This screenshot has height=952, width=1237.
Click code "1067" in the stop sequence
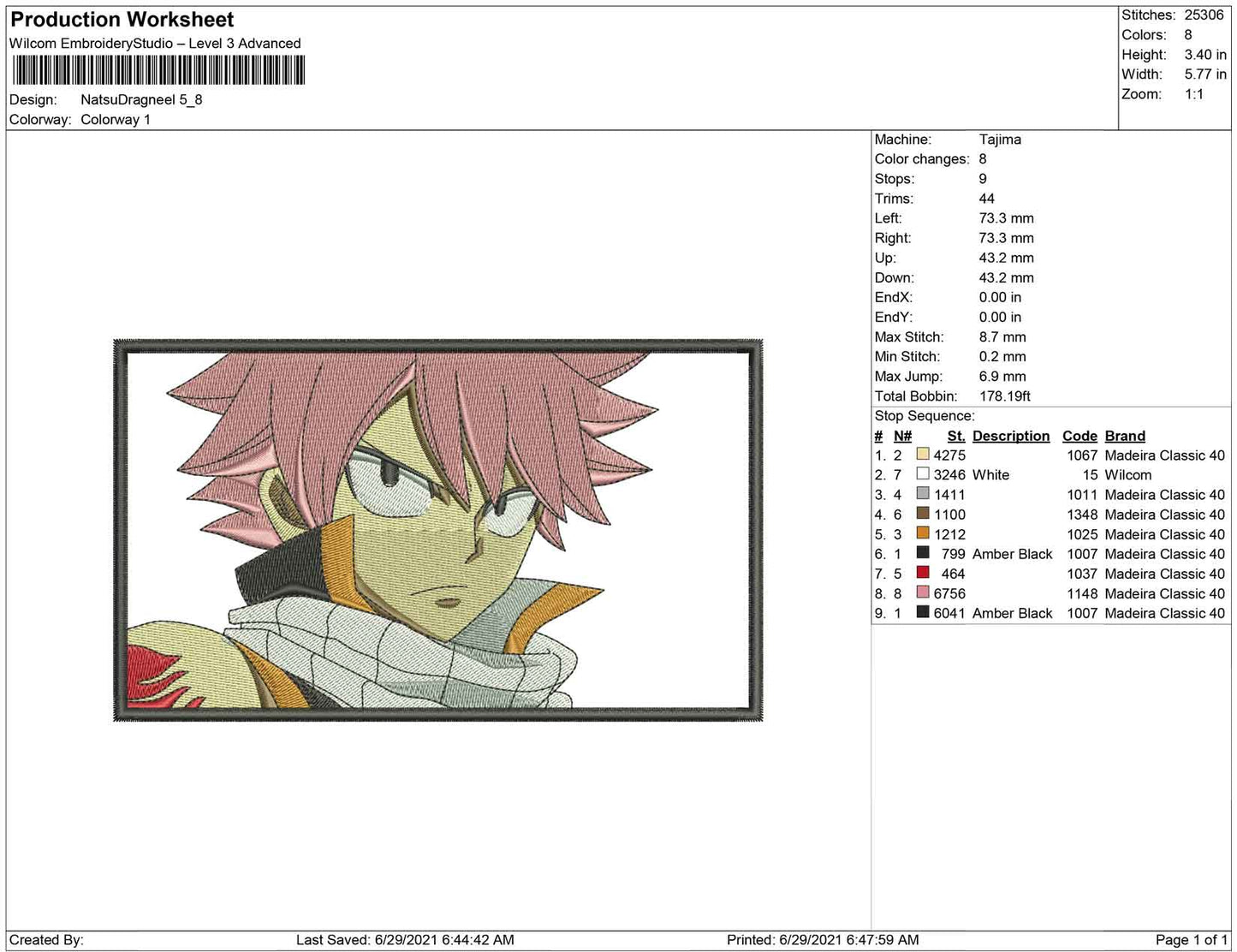[1082, 455]
